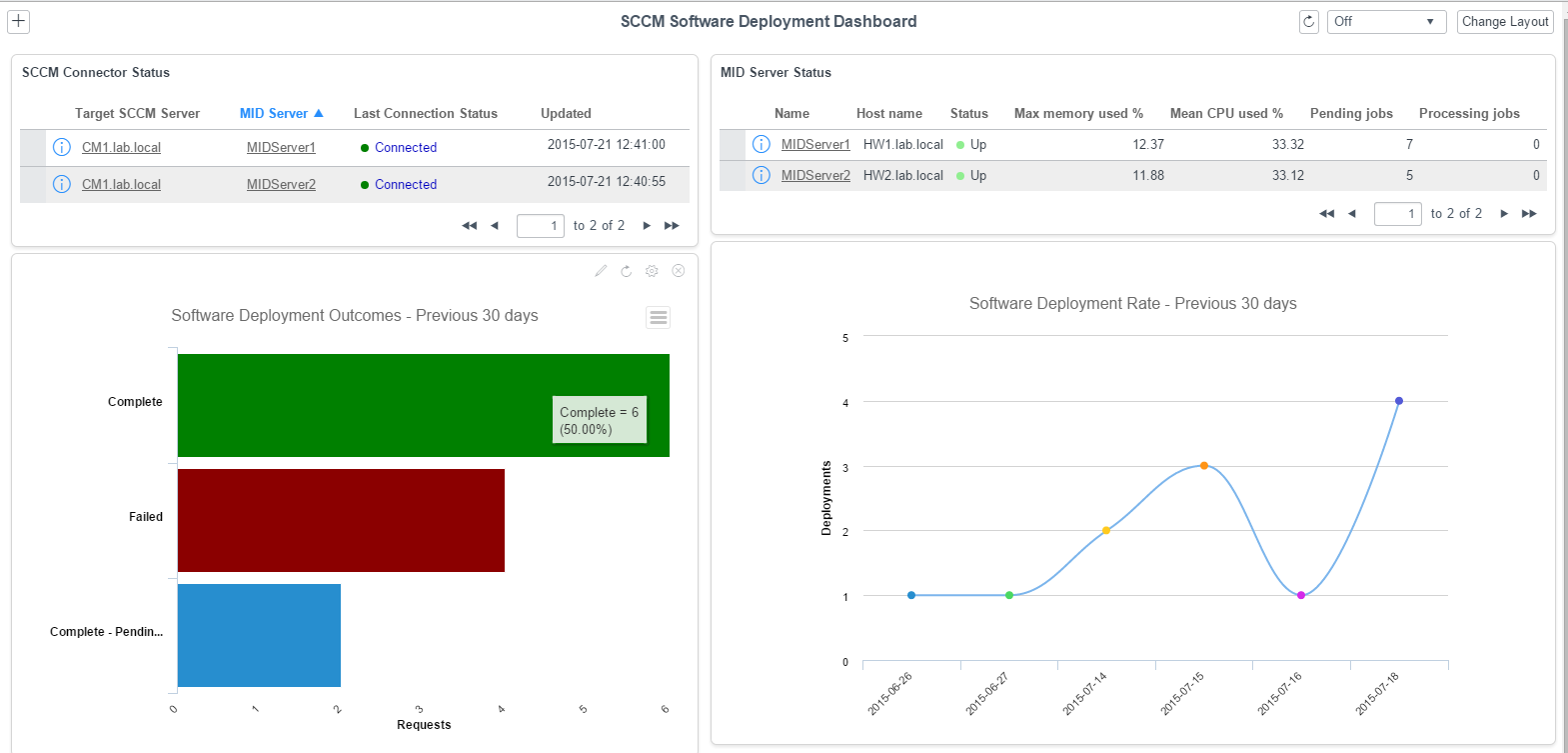
Task: Sort by the Pending jobs column
Action: click(x=1351, y=113)
